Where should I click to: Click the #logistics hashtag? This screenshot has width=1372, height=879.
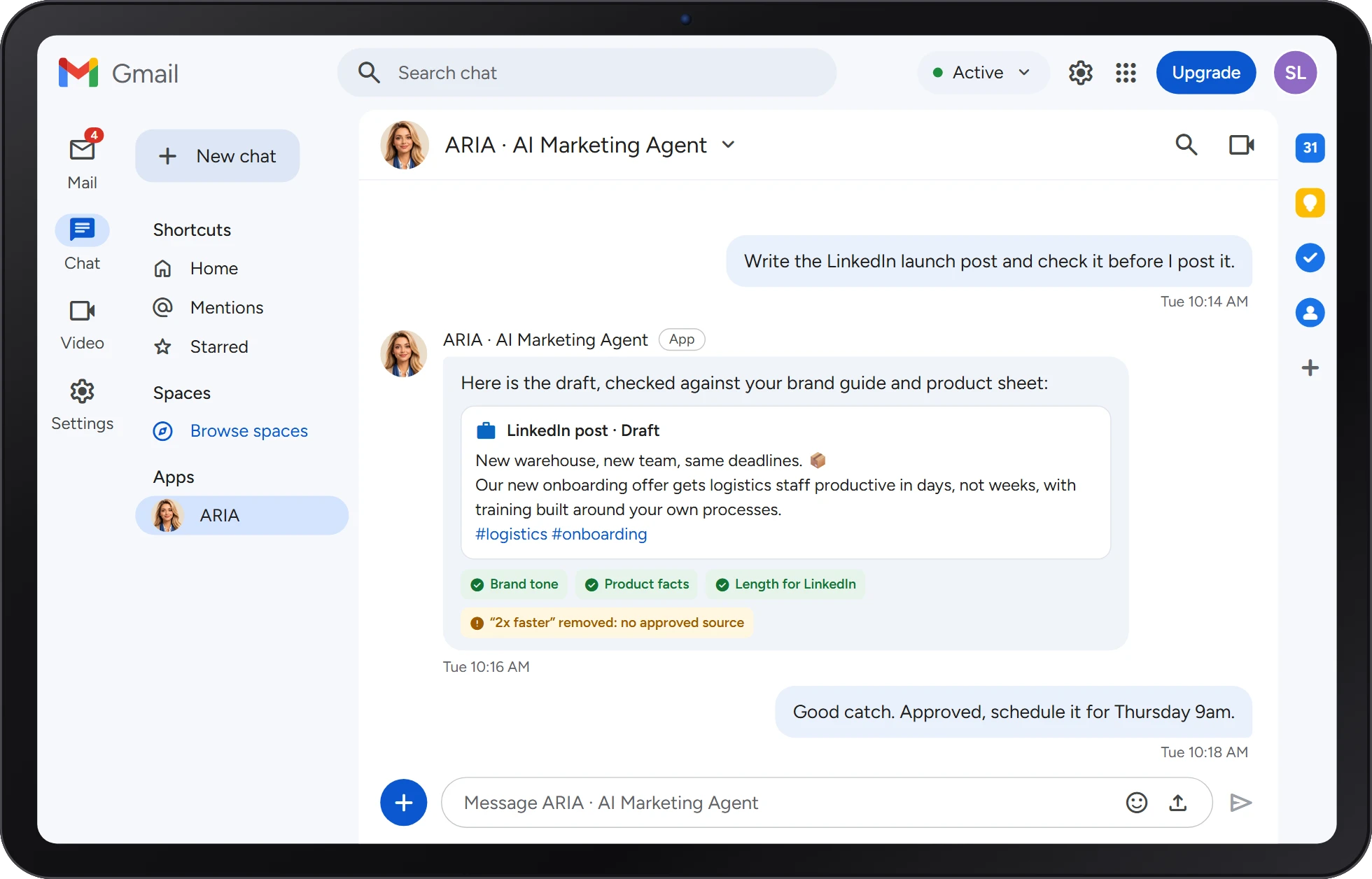(511, 535)
